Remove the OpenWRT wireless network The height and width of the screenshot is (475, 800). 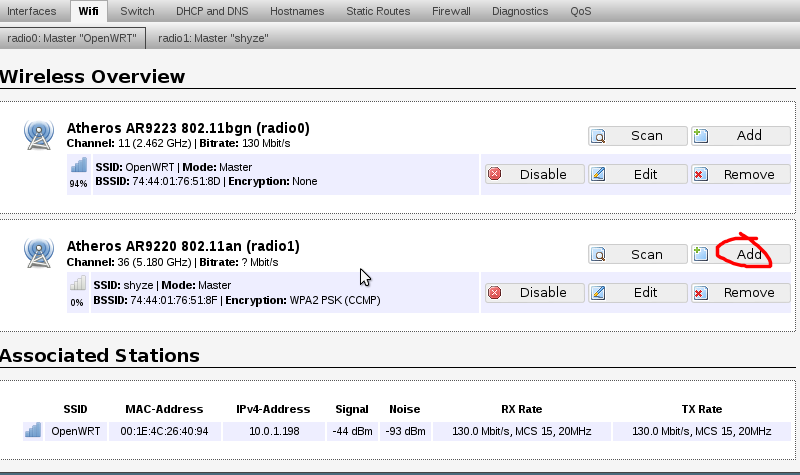point(741,174)
